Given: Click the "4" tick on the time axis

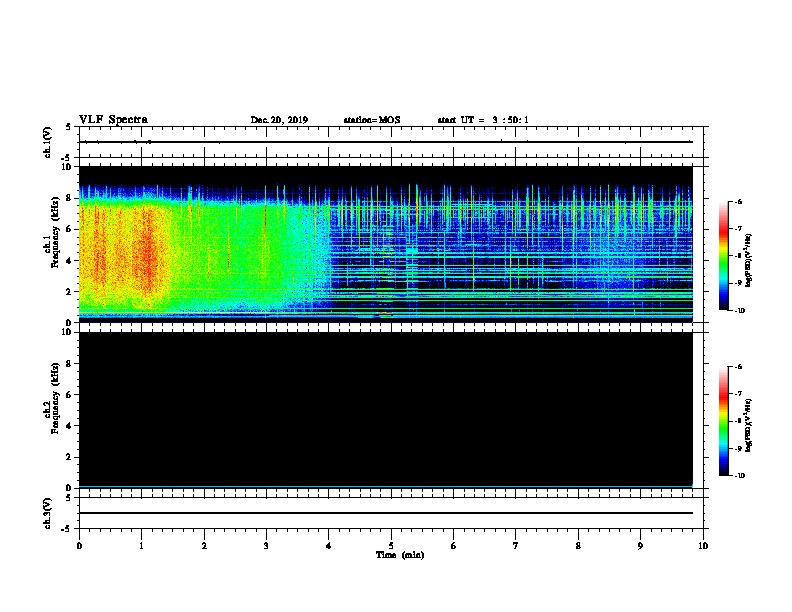Looking at the screenshot, I should (x=329, y=546).
